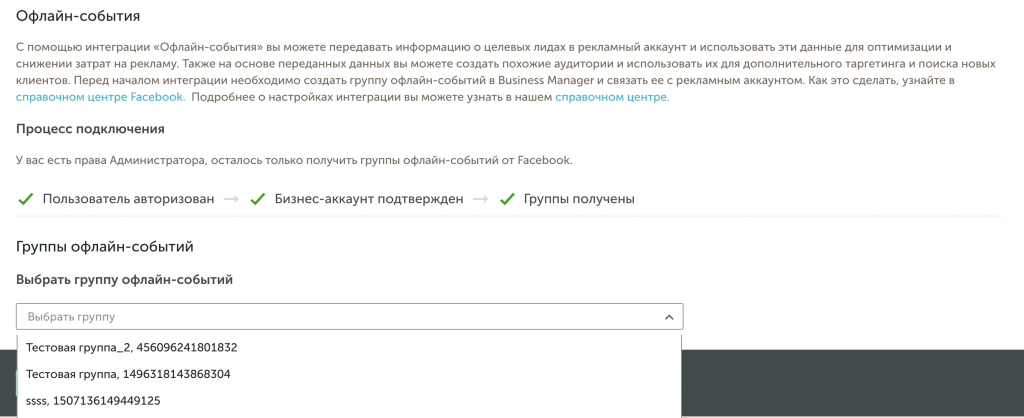Select 'ssss, 1507136149449125' option

tap(349, 401)
